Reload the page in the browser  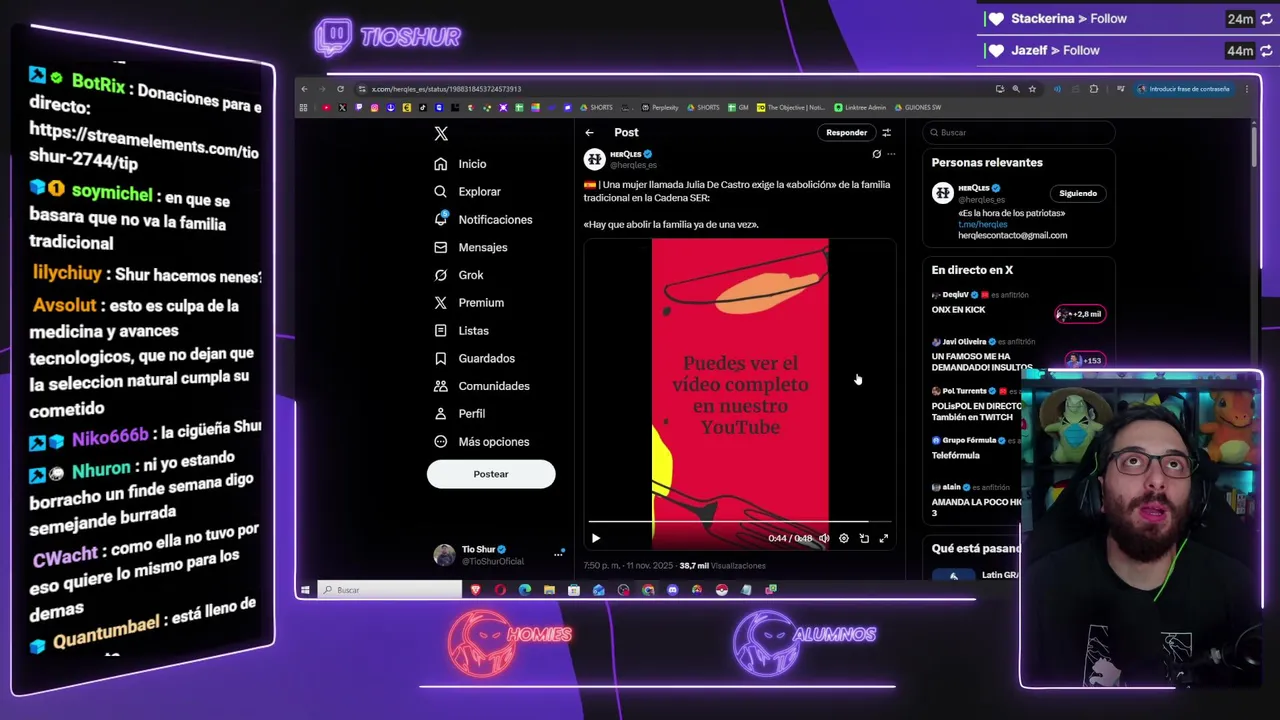pyautogui.click(x=340, y=89)
